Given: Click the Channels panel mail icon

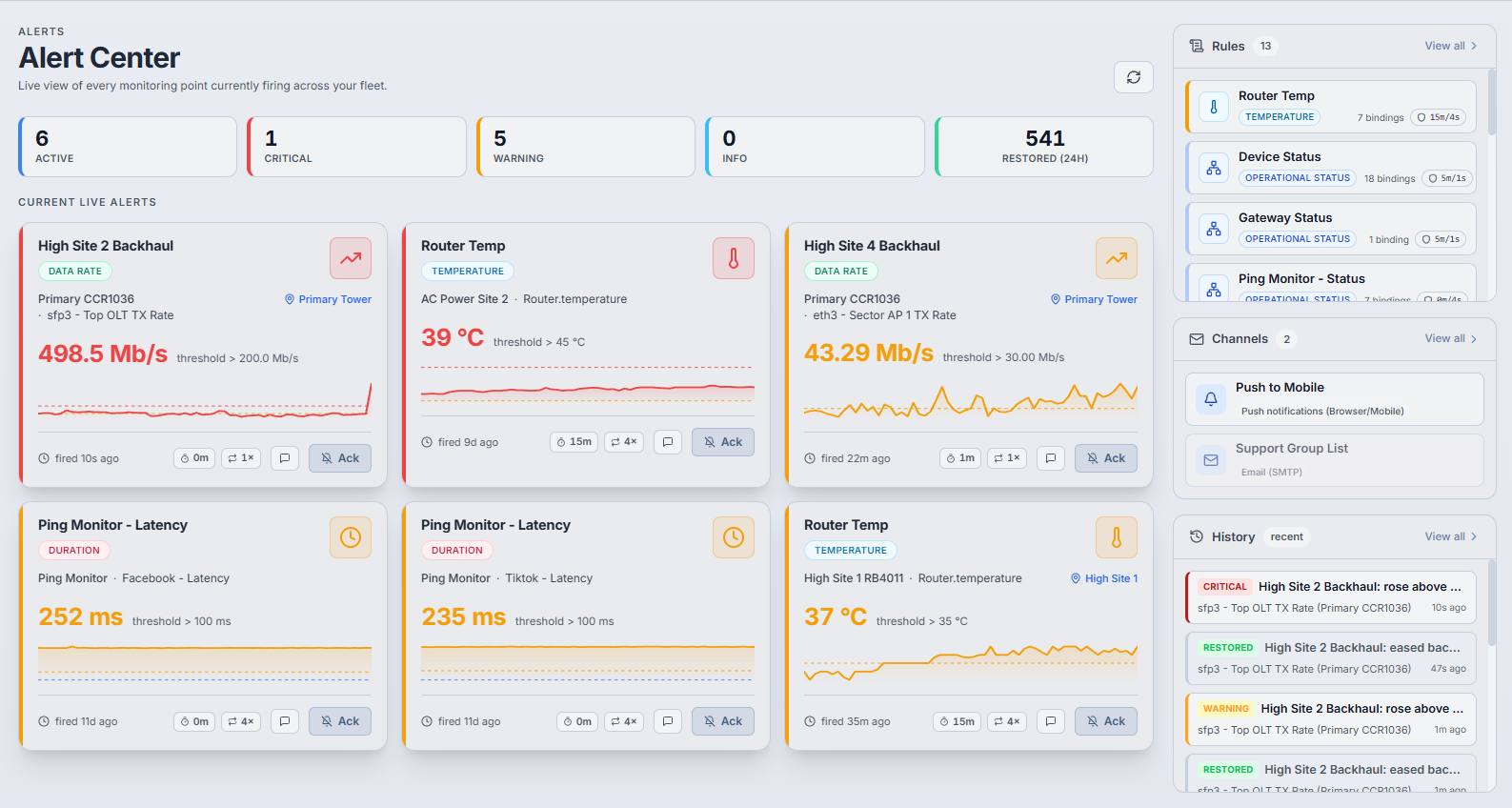Looking at the screenshot, I should 1197,339.
